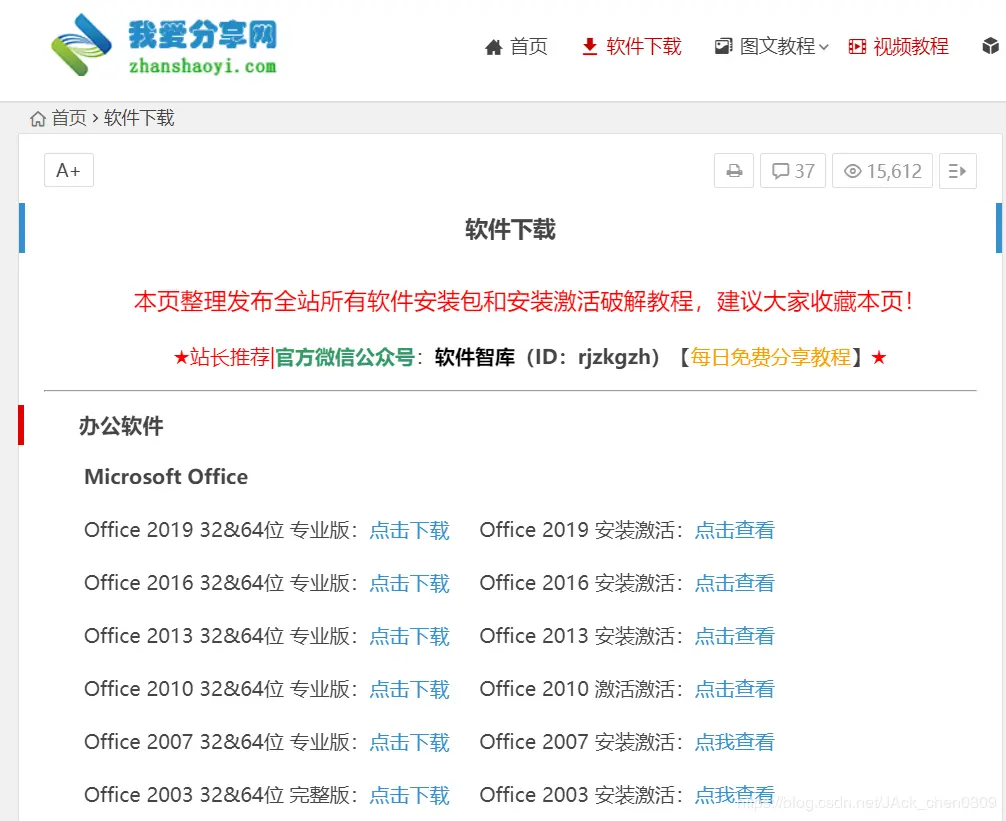
Task: Expand the 图文教程 nav dropdown
Action: pyautogui.click(x=772, y=47)
